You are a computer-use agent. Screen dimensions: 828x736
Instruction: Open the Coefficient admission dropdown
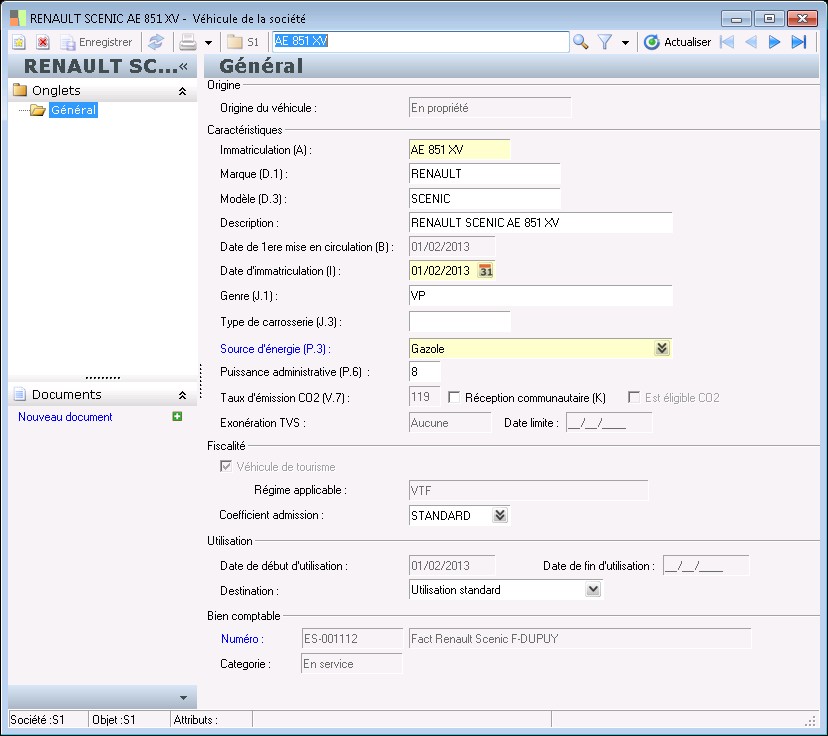click(500, 515)
